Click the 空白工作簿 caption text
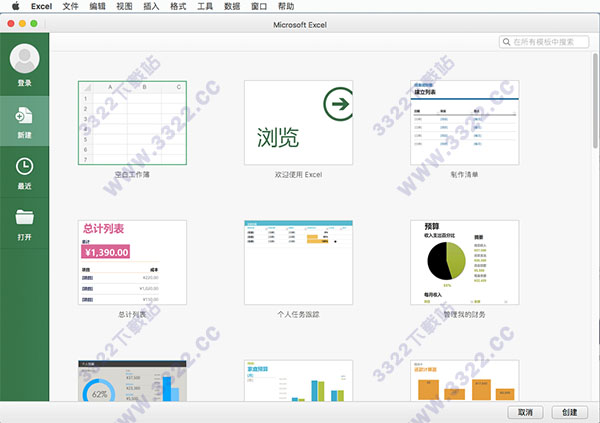 (x=132, y=175)
